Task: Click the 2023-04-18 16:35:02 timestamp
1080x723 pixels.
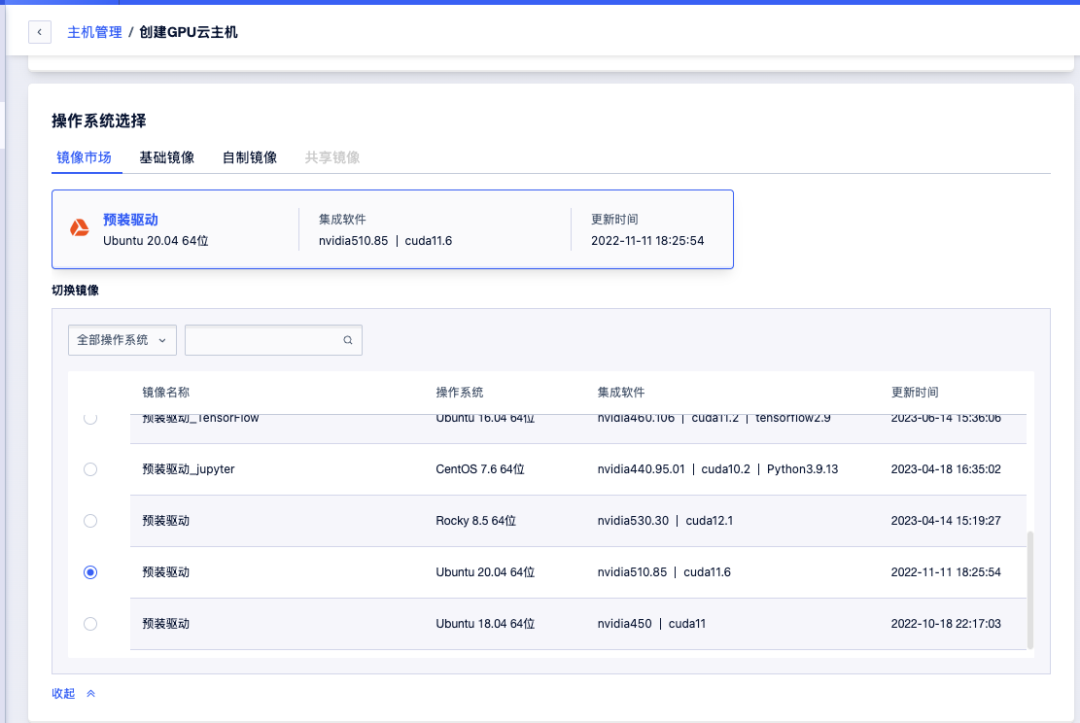Action: pos(946,469)
